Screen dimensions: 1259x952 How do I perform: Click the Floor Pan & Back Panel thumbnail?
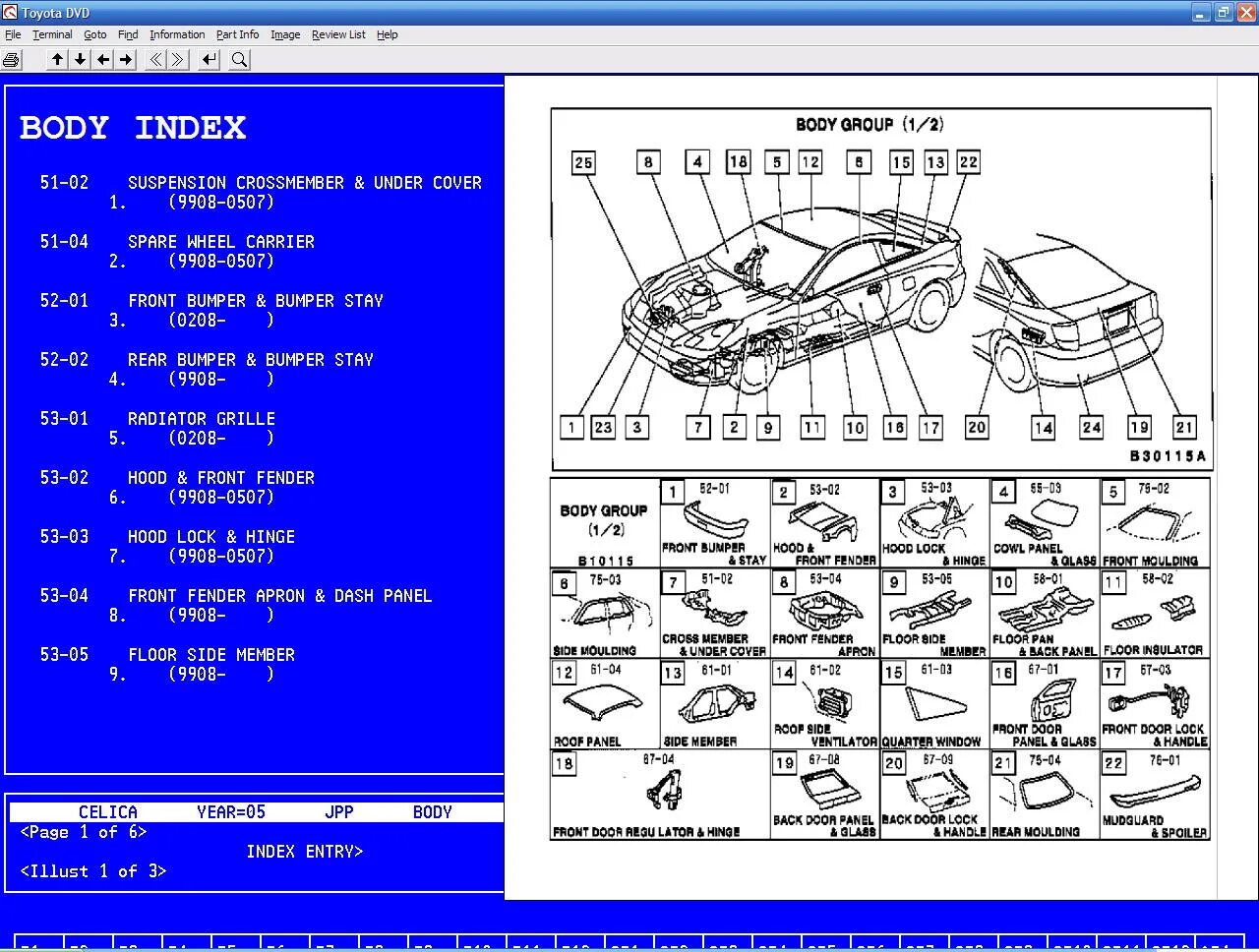click(1045, 614)
